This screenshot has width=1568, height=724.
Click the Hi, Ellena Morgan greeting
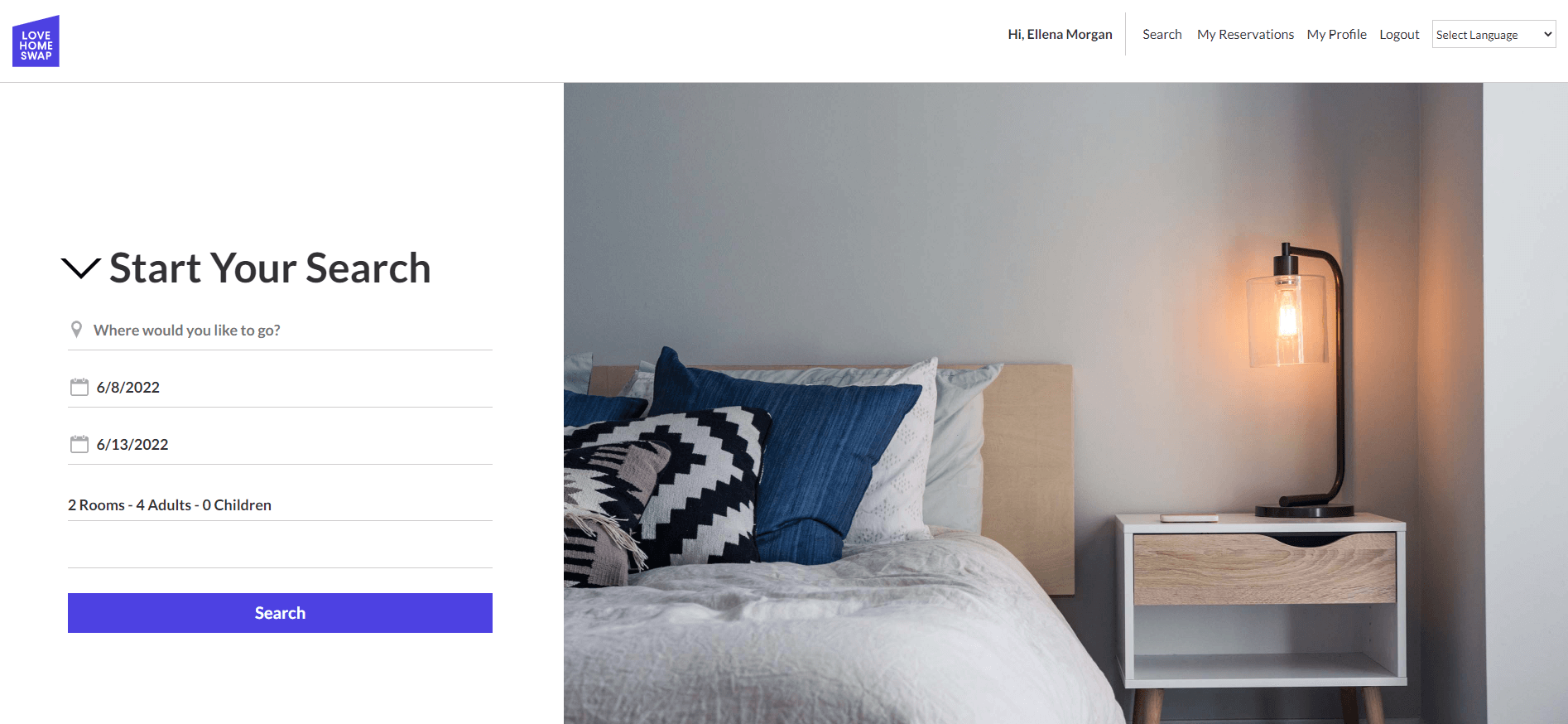click(1060, 34)
